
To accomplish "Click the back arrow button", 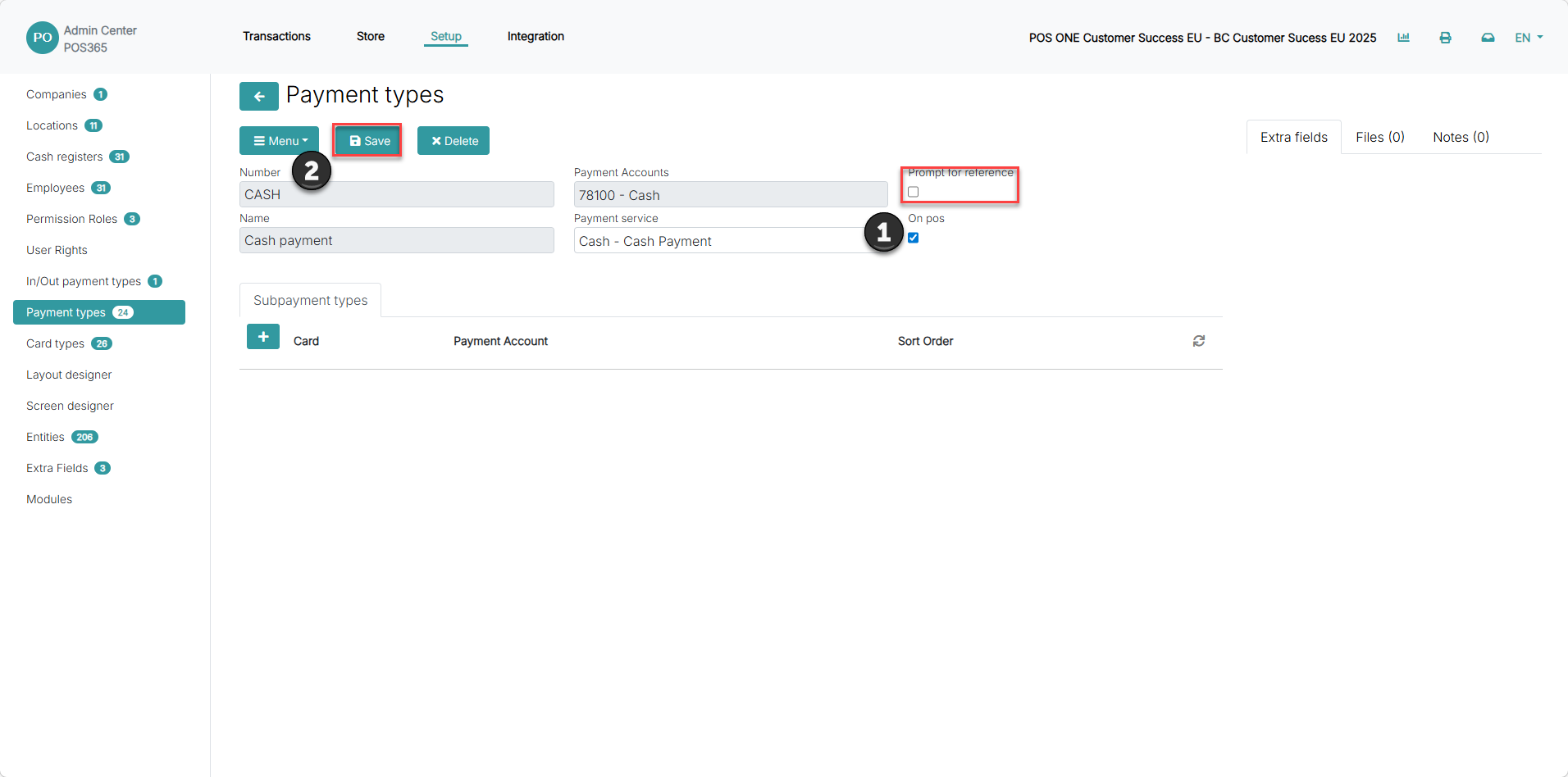I will point(258,96).
